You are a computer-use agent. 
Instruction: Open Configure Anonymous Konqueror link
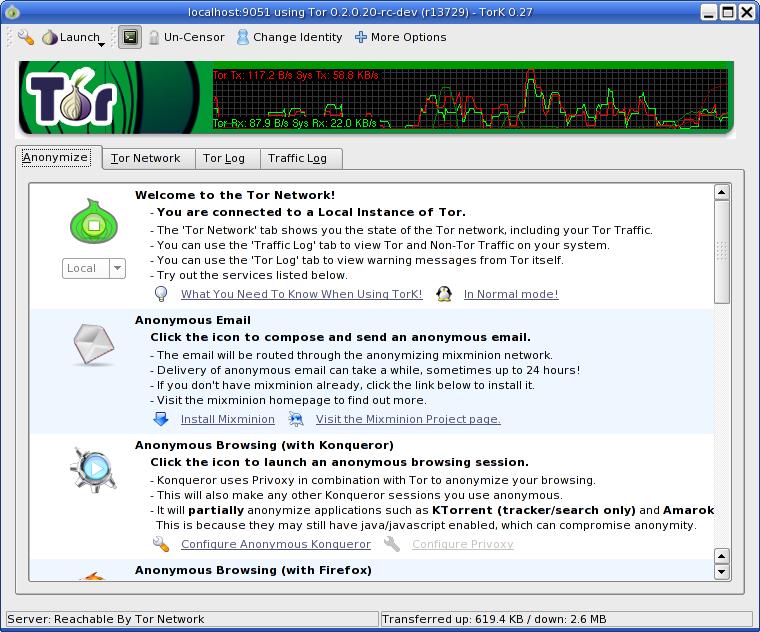pos(276,544)
